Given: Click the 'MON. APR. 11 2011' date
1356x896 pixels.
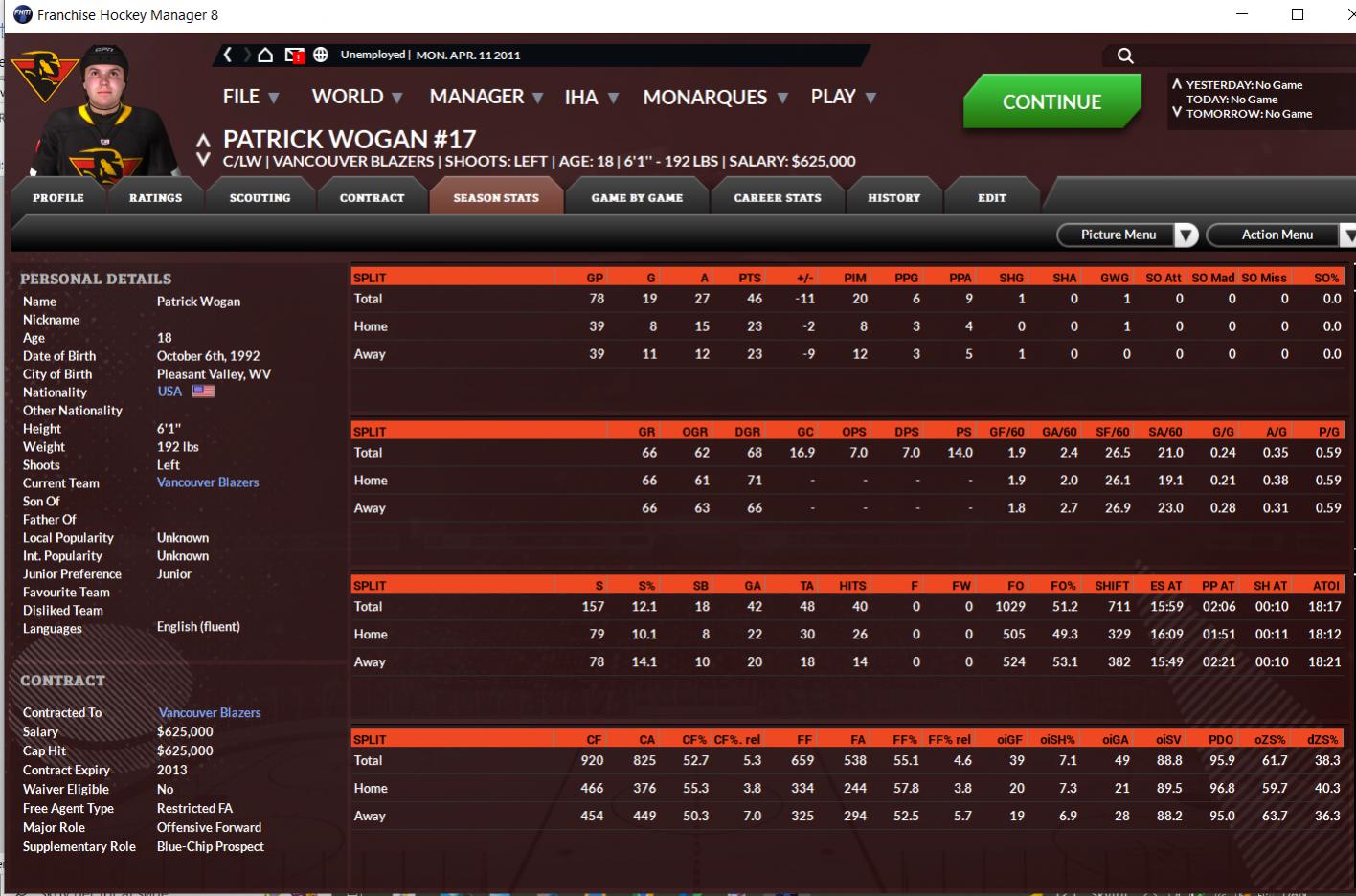Looking at the screenshot, I should [468, 56].
